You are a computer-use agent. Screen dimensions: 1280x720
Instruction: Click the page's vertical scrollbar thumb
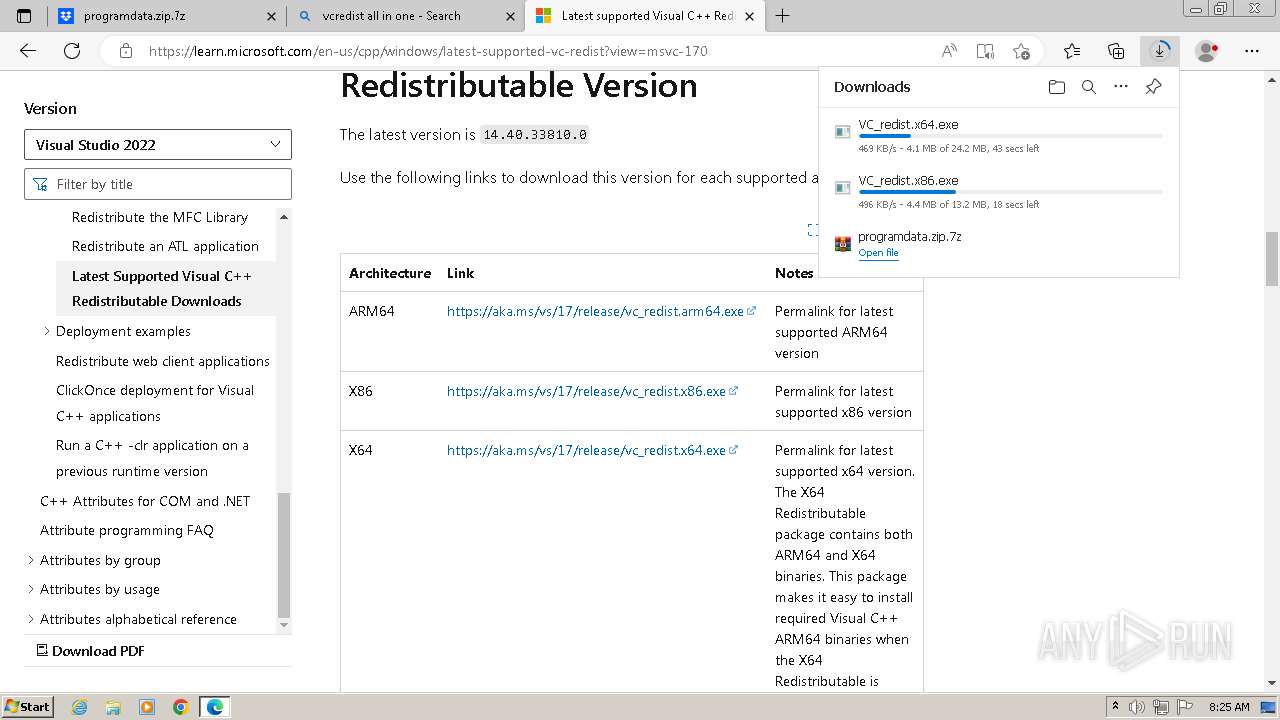pyautogui.click(x=1272, y=258)
